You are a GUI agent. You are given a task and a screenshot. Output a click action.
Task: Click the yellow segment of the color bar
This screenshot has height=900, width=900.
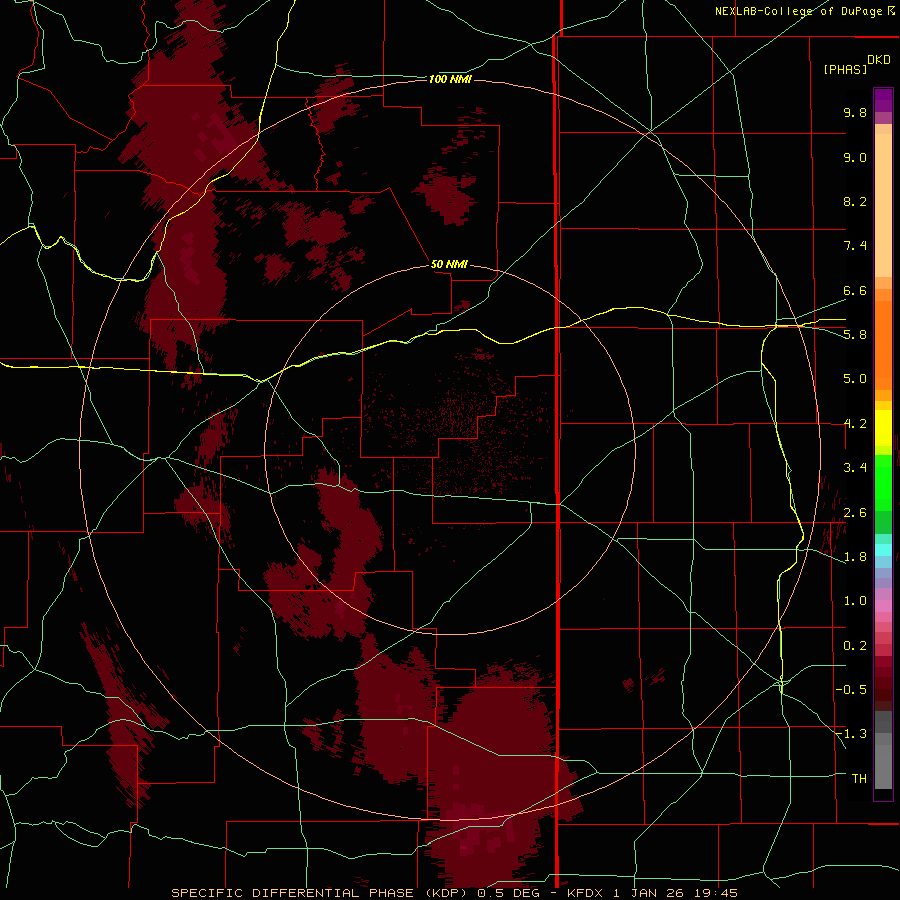pyautogui.click(x=883, y=428)
